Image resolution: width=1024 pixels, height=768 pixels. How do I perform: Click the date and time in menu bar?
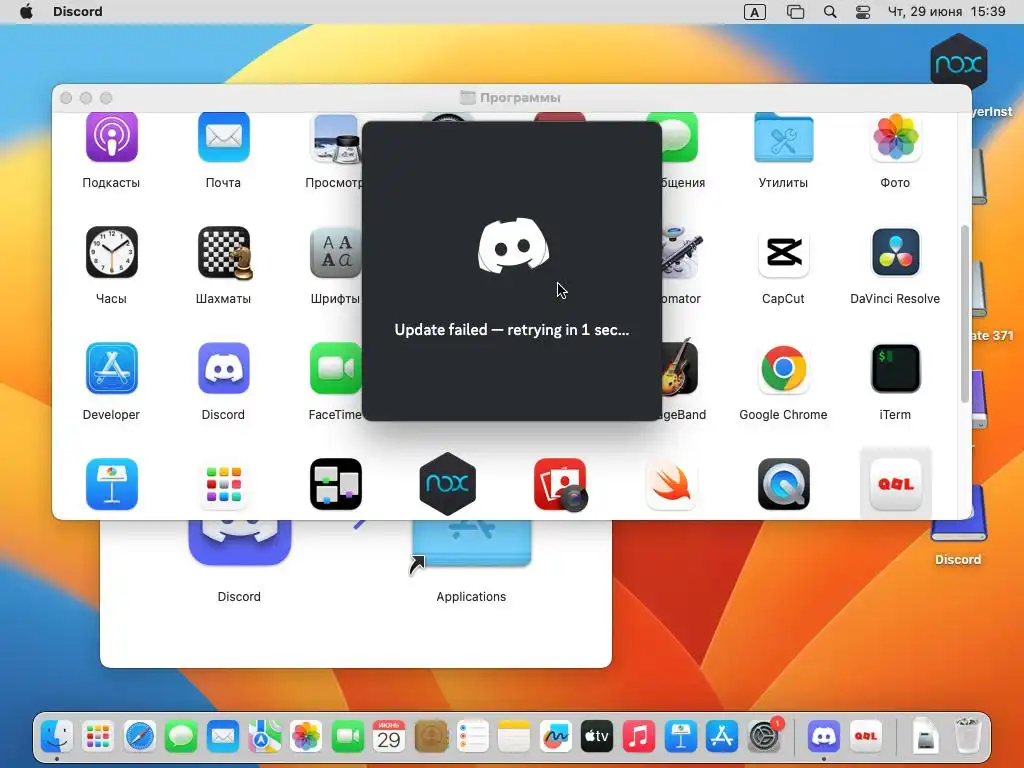click(x=946, y=11)
